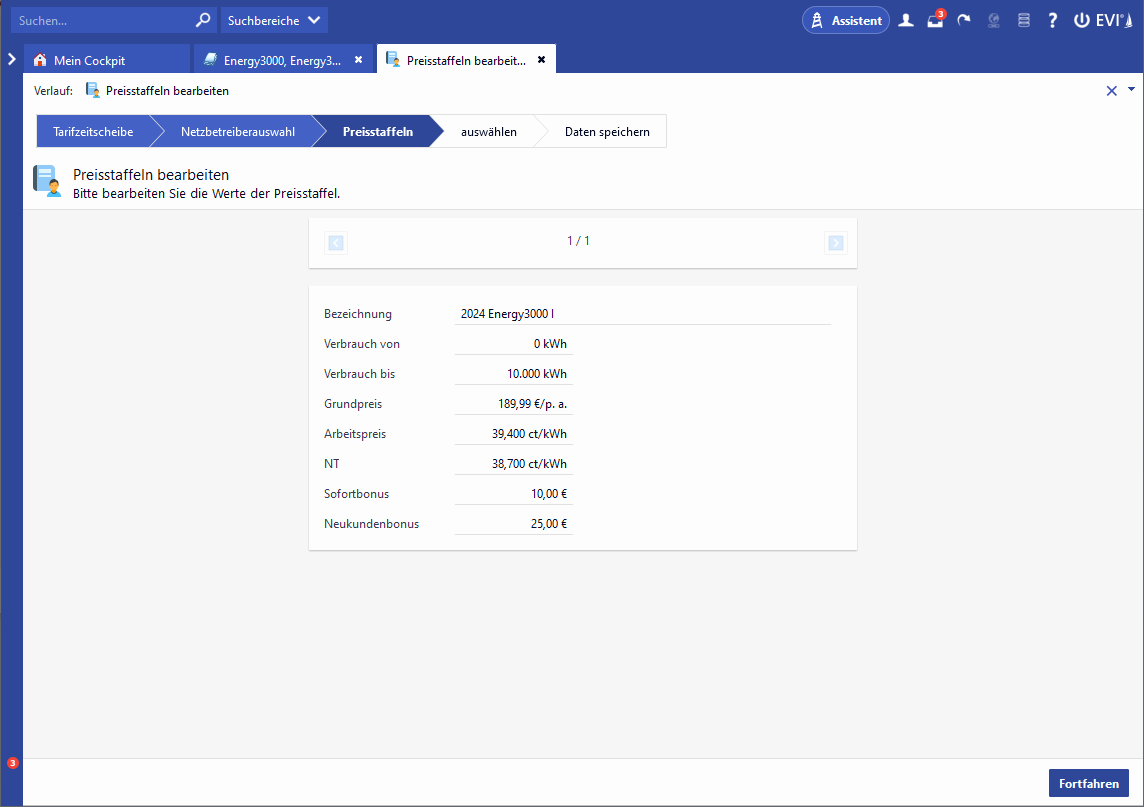This screenshot has height=807, width=1144.
Task: Click the Fortfahren button
Action: coord(1088,783)
